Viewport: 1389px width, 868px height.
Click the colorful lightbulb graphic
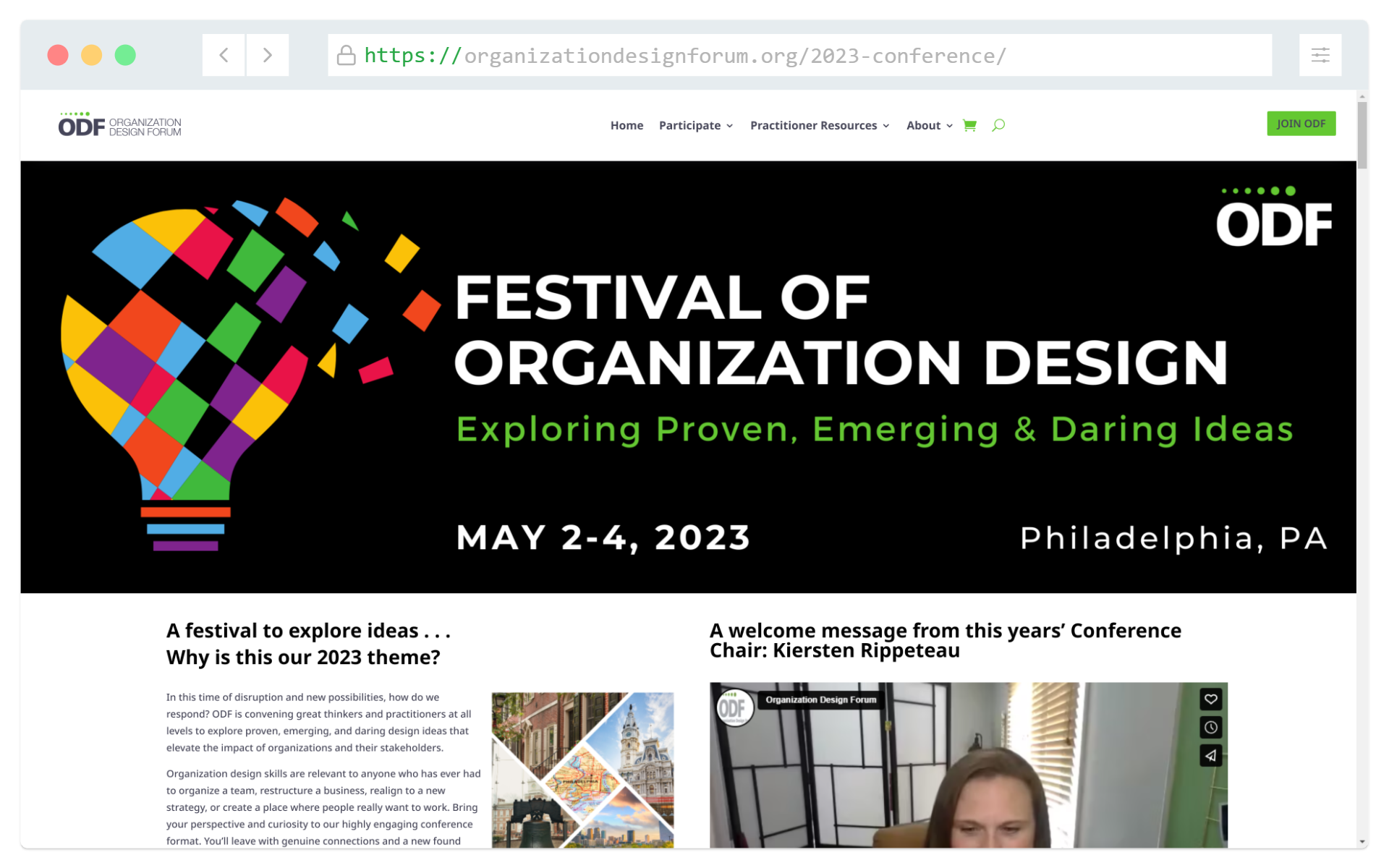coord(250,375)
